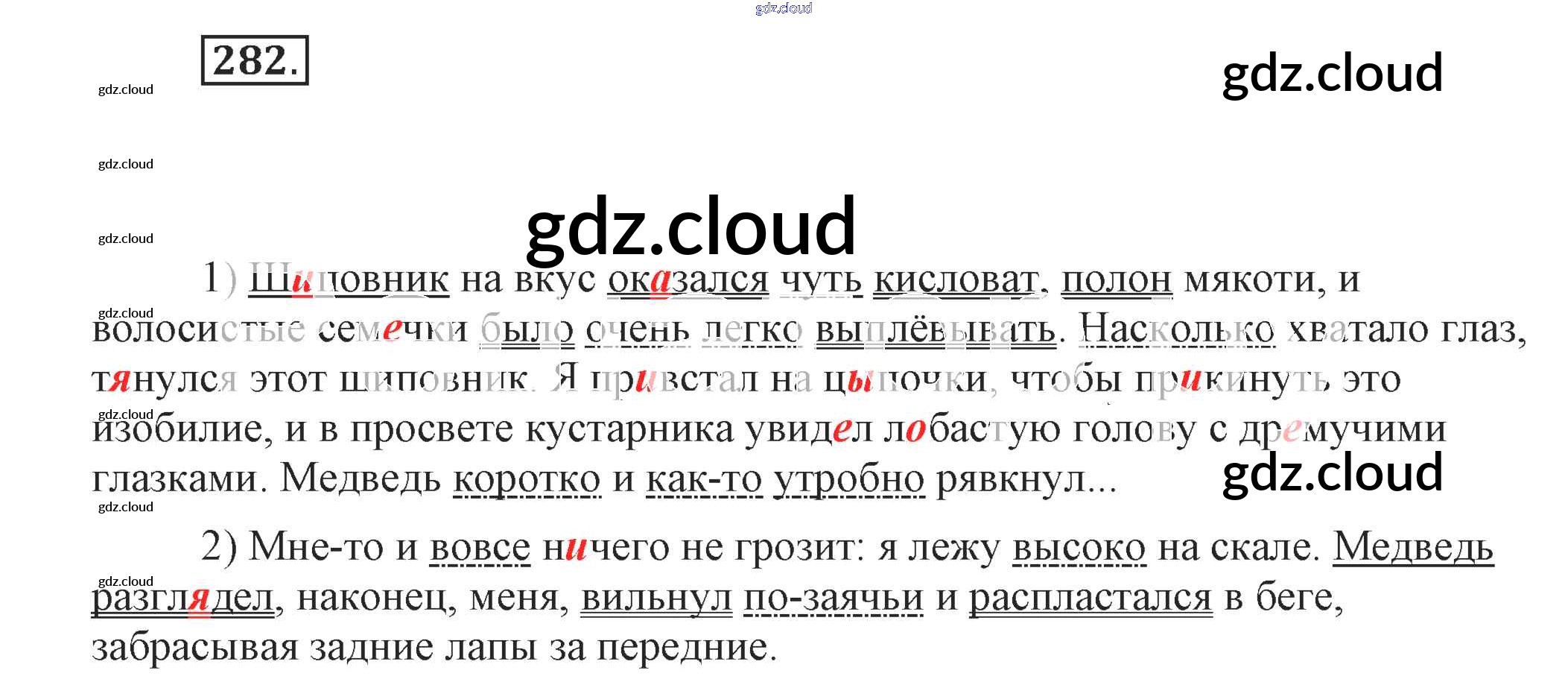Click the red letter "я" in "тянулся"
The image size is (1568, 682).
tap(119, 381)
